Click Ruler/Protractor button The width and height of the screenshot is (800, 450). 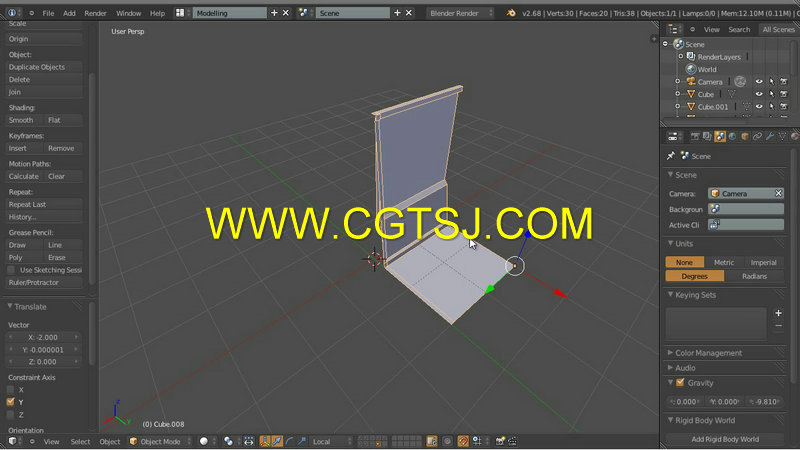(43, 282)
